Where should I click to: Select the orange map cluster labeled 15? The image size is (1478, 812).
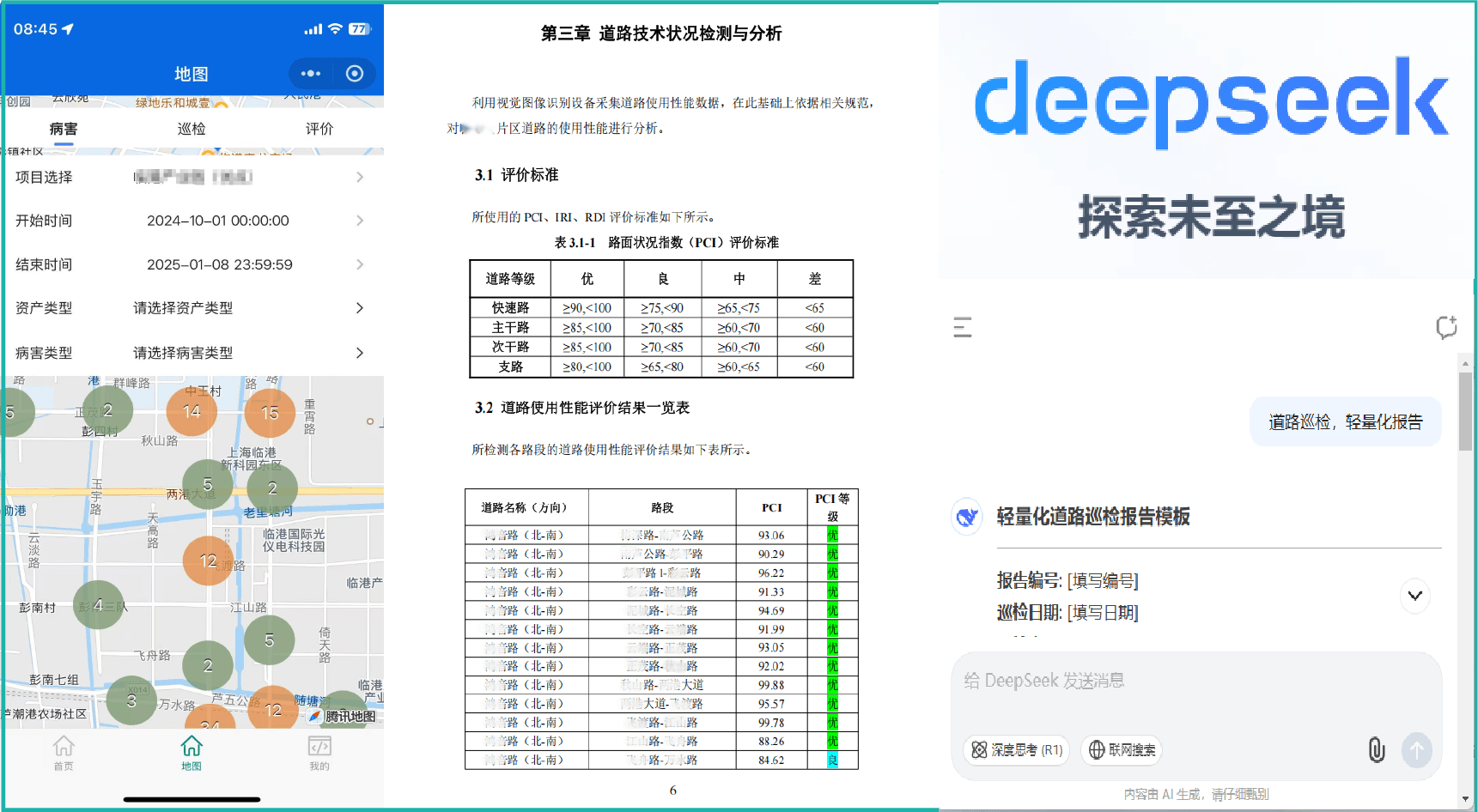coord(270,413)
